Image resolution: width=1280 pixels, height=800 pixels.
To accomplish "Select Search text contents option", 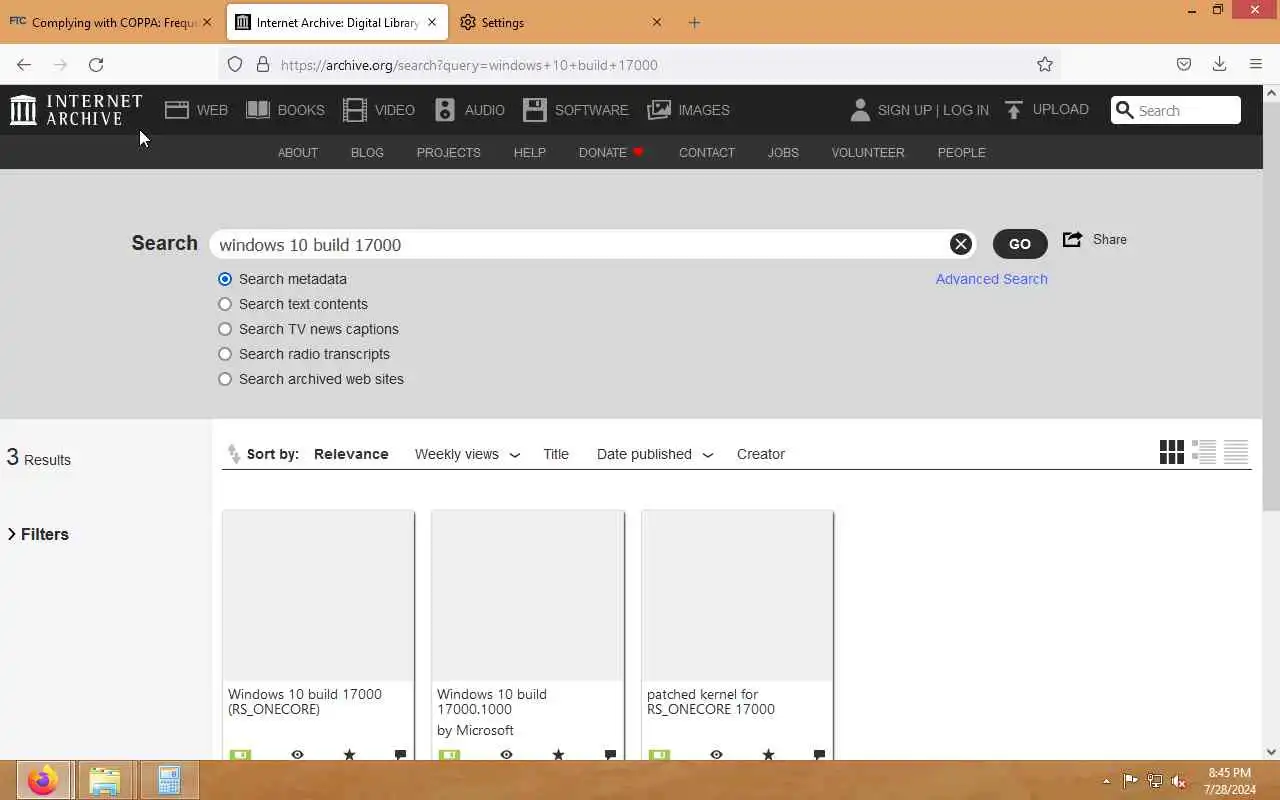I will point(225,304).
